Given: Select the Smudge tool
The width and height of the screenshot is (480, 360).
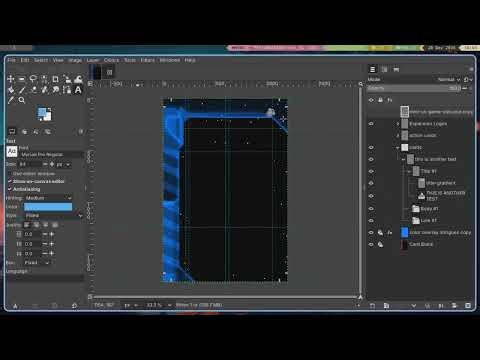Looking at the screenshot, I should tap(55, 90).
